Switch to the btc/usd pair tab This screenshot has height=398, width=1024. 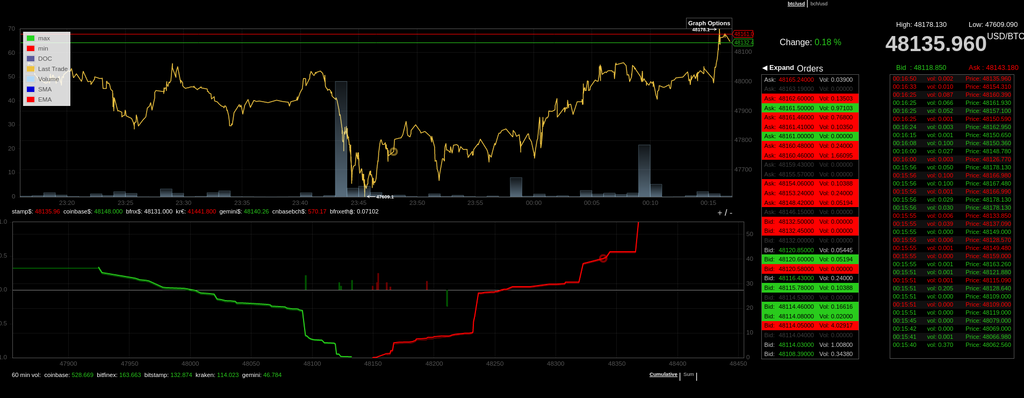point(797,3)
